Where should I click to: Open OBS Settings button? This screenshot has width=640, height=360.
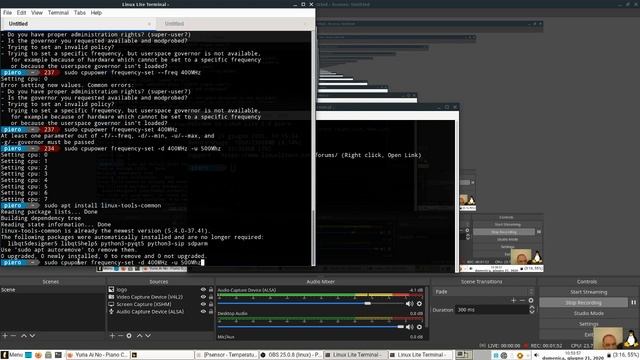pos(588,324)
